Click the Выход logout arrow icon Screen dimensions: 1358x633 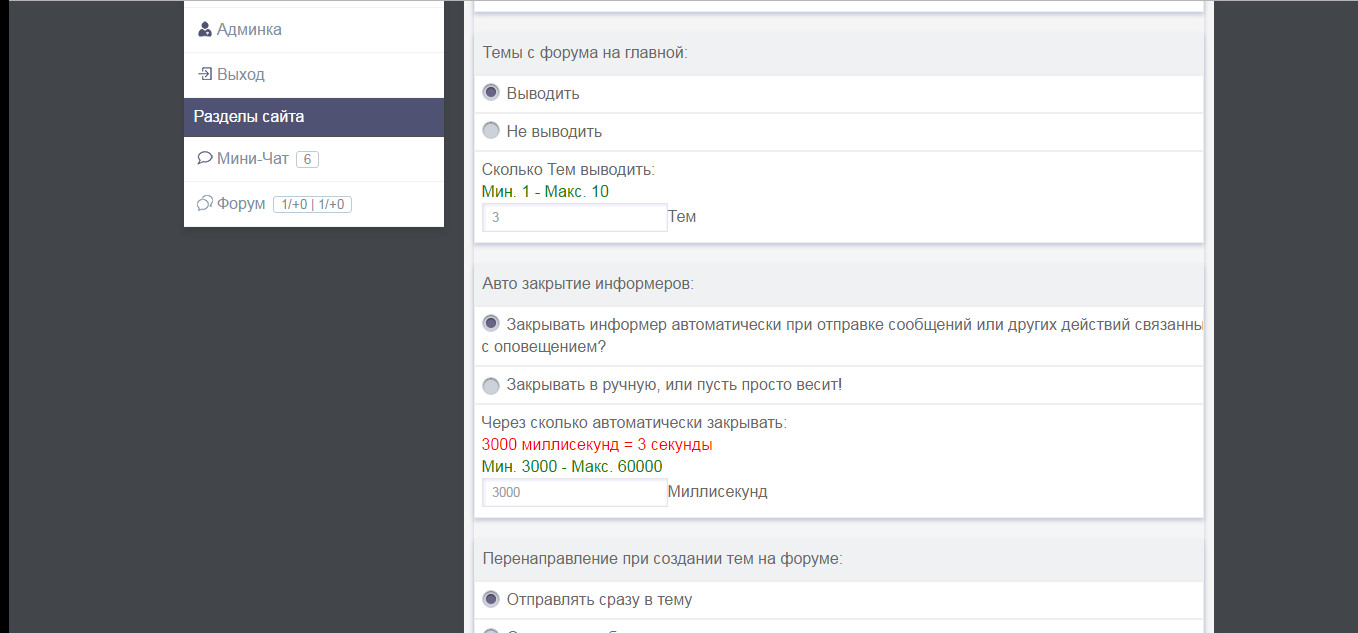(205, 74)
